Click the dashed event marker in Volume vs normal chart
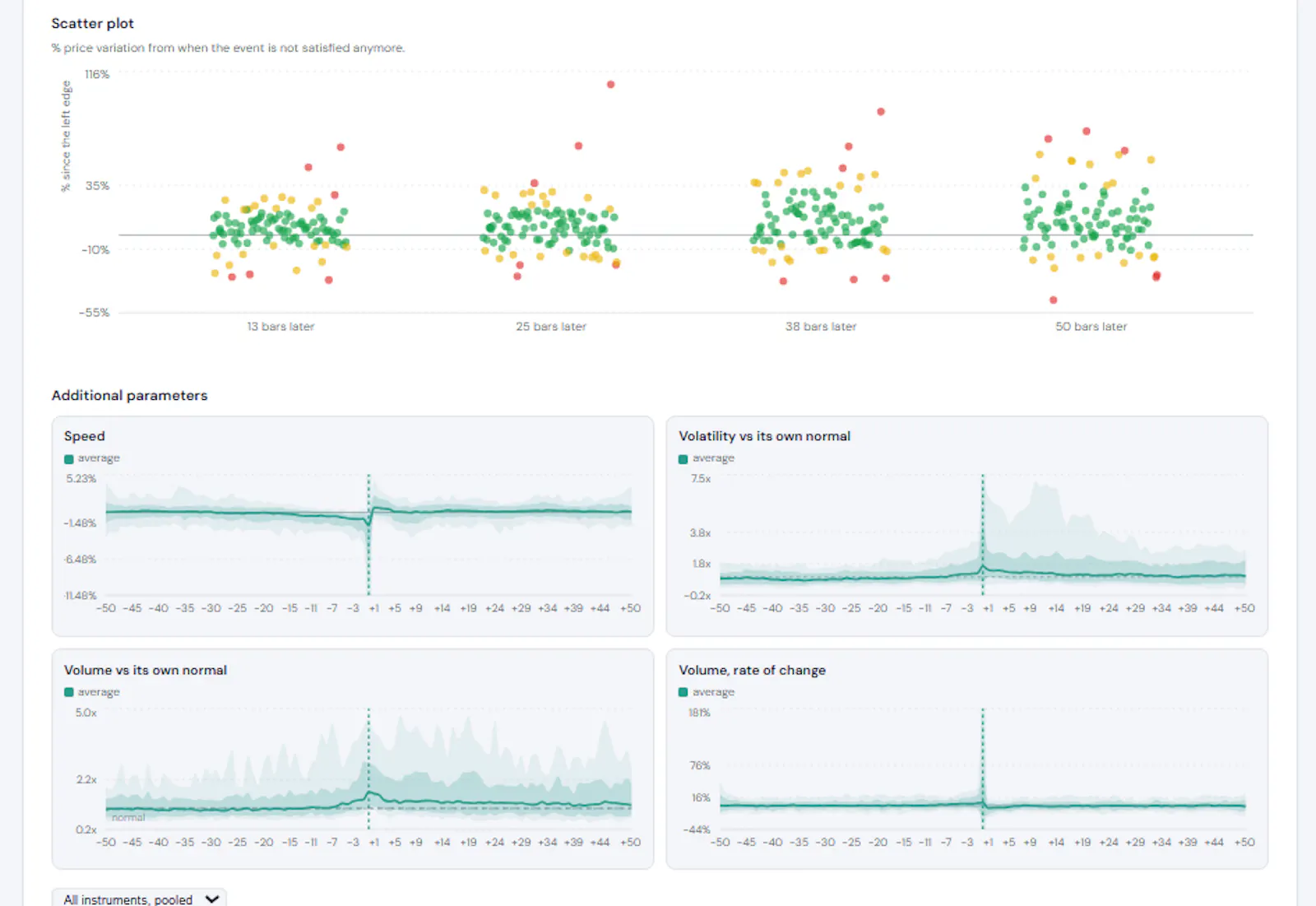Viewport: 1316px width, 906px height. pos(368,769)
